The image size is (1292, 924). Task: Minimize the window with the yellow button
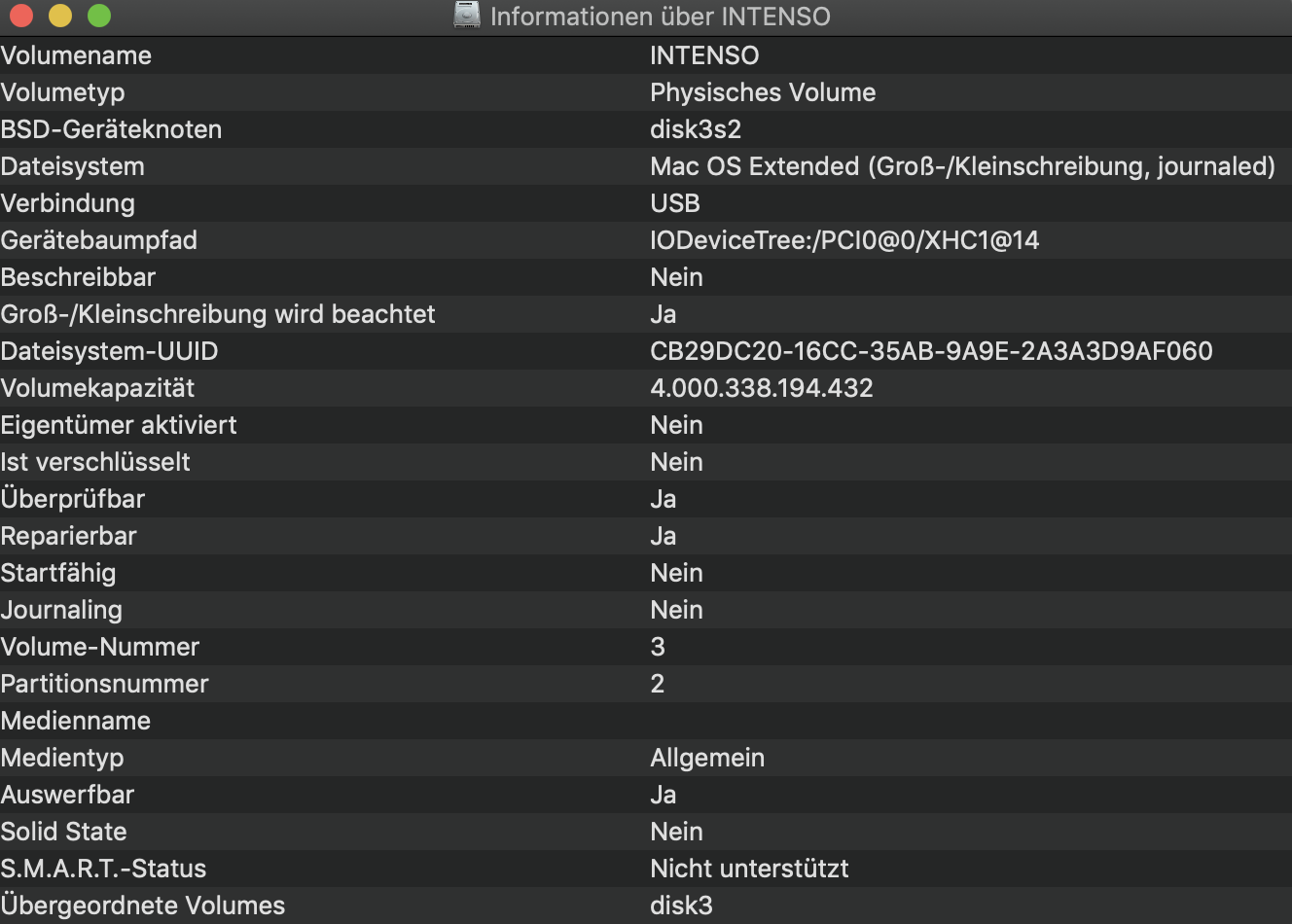[60, 16]
